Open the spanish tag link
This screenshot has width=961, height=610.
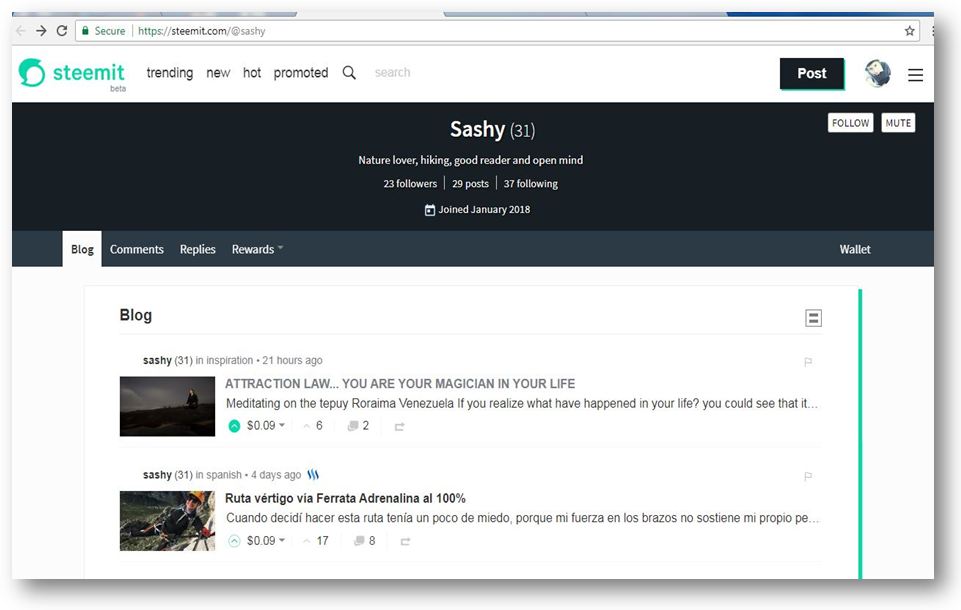pos(224,475)
